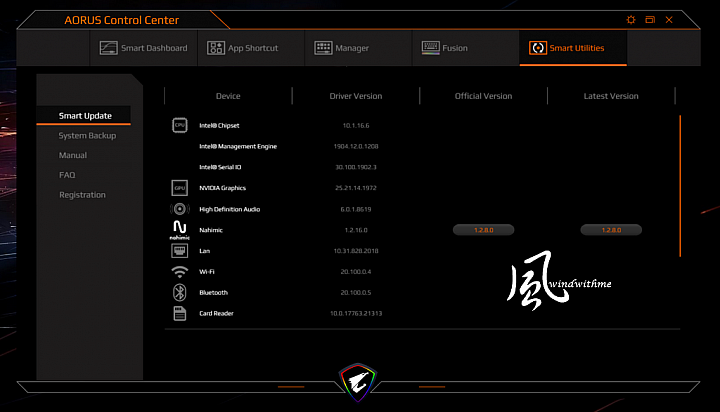The image size is (720, 412).
Task: Click the Card Reader SD card icon
Action: point(180,313)
